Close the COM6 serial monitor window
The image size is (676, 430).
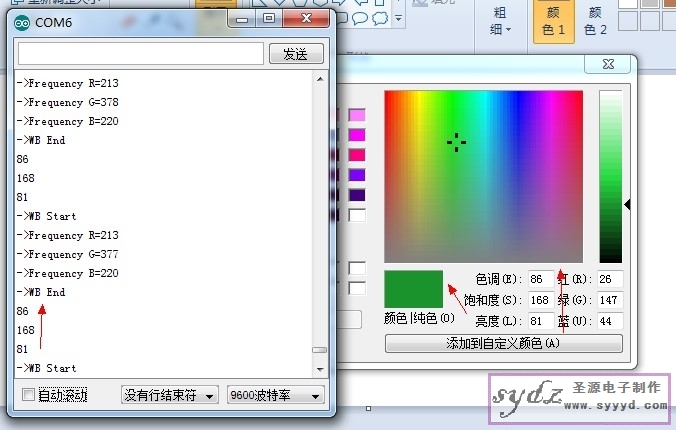pyautogui.click(x=306, y=19)
